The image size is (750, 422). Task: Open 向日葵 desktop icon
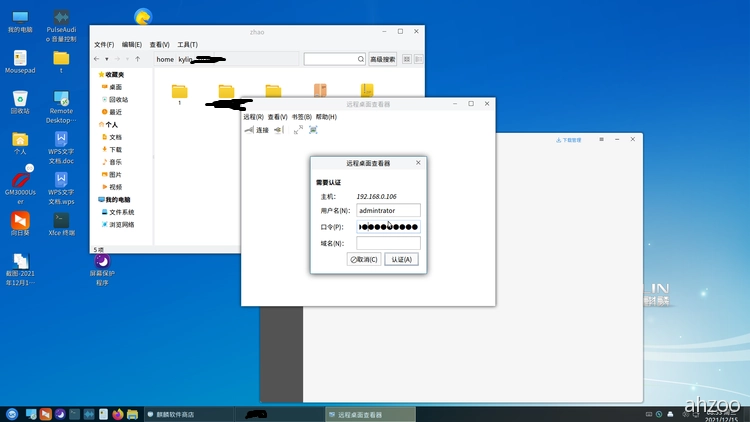click(20, 224)
